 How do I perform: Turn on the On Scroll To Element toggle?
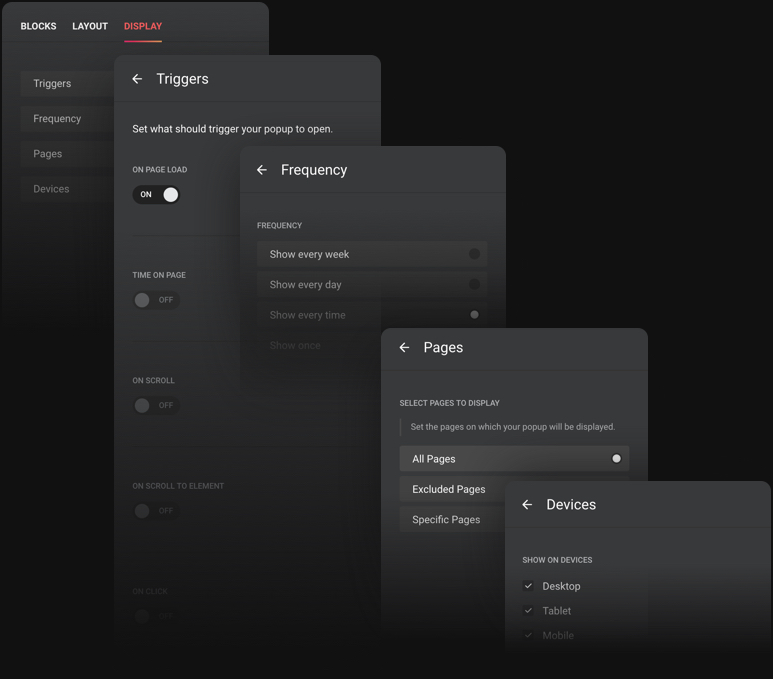pos(155,511)
